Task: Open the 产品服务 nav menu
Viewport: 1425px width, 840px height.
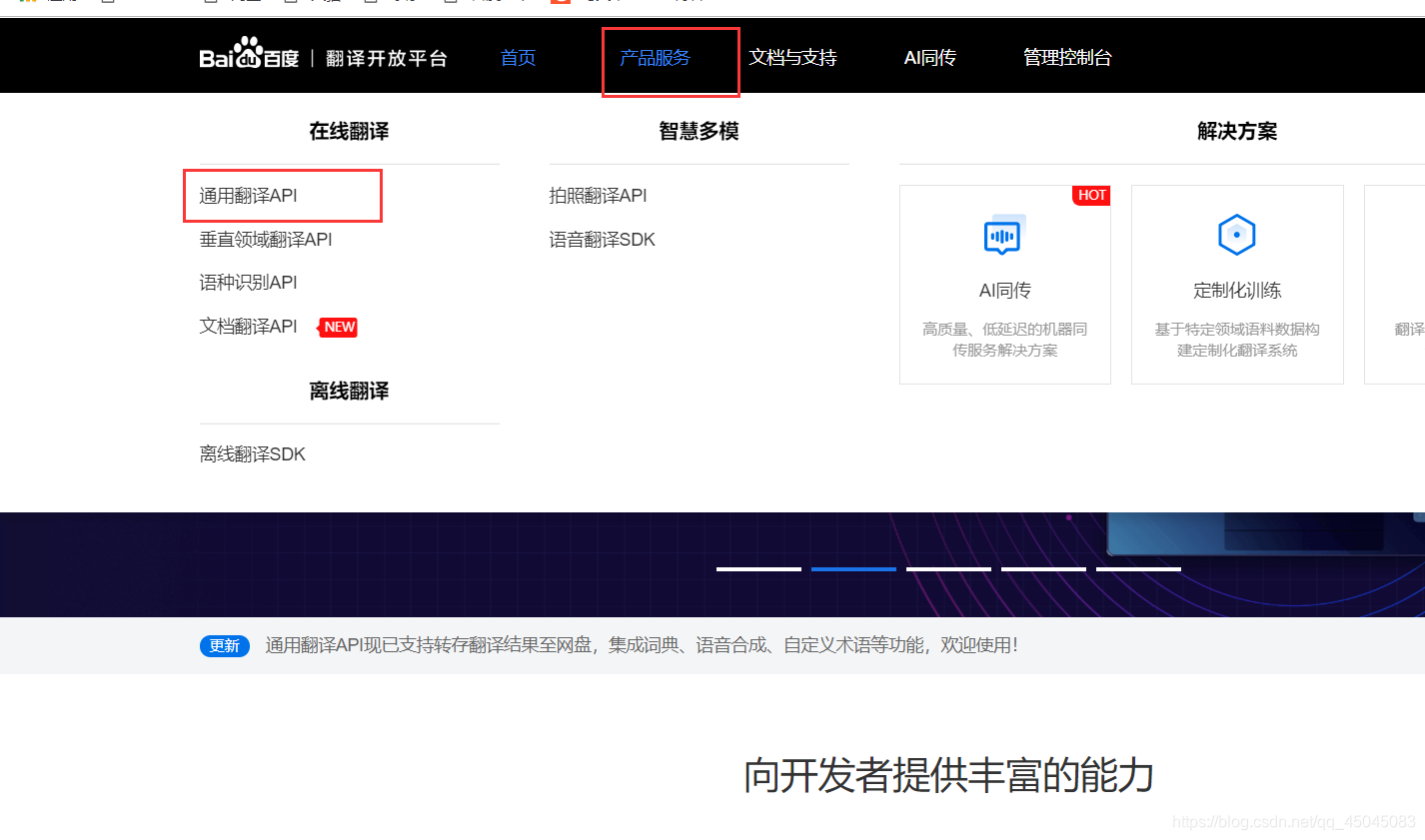Action: 655,57
